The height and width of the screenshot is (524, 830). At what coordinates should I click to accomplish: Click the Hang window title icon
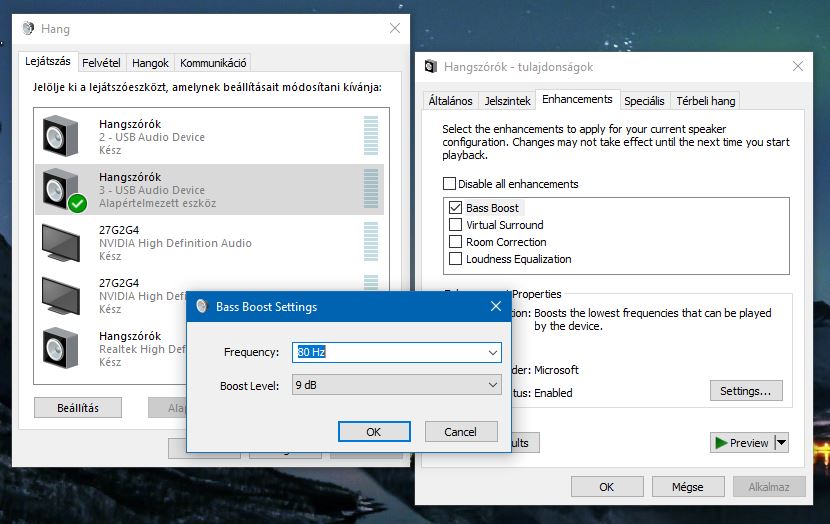(27, 29)
